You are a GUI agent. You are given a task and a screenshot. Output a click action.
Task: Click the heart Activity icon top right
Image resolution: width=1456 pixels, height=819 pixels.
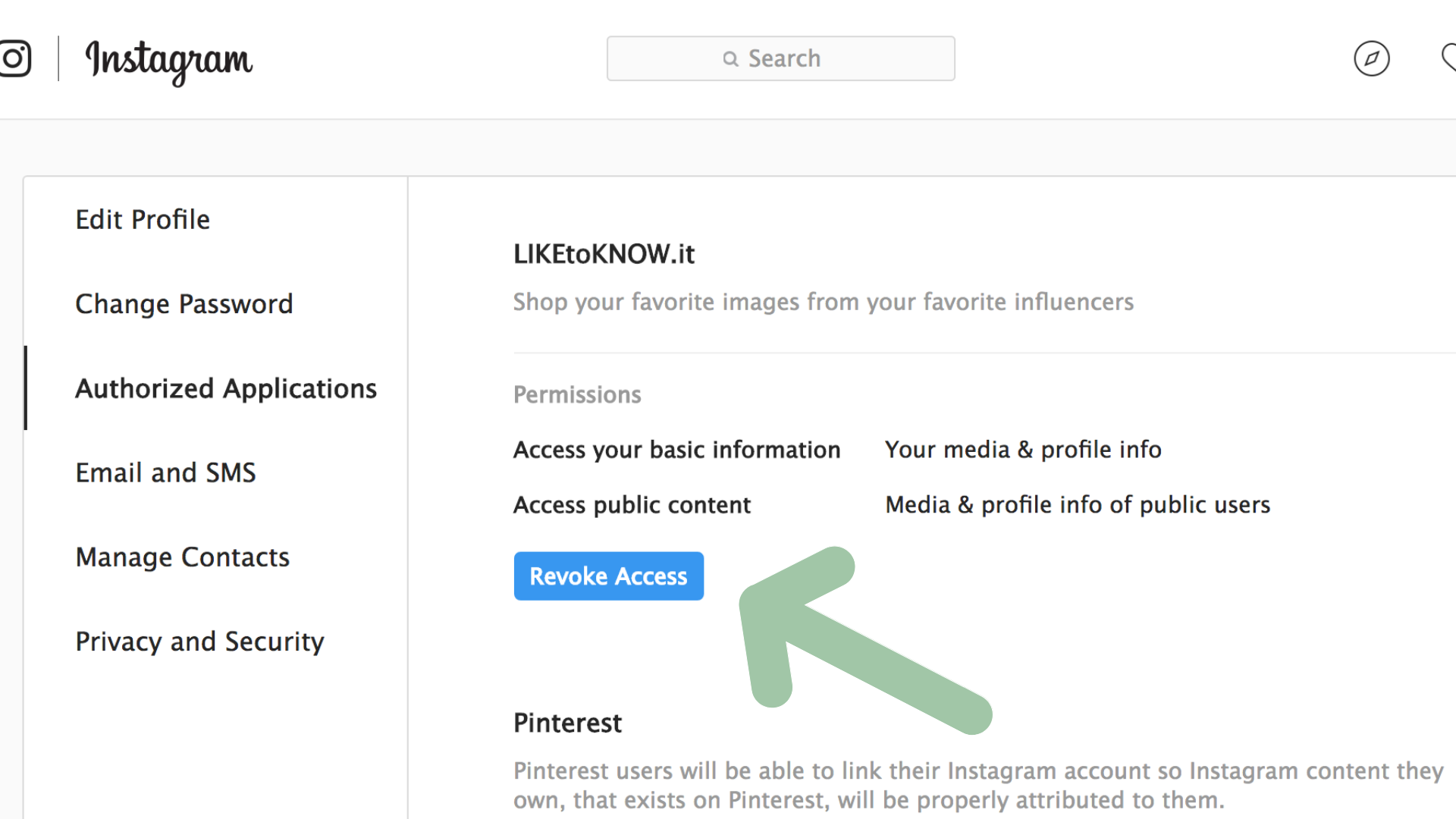[x=1449, y=58]
